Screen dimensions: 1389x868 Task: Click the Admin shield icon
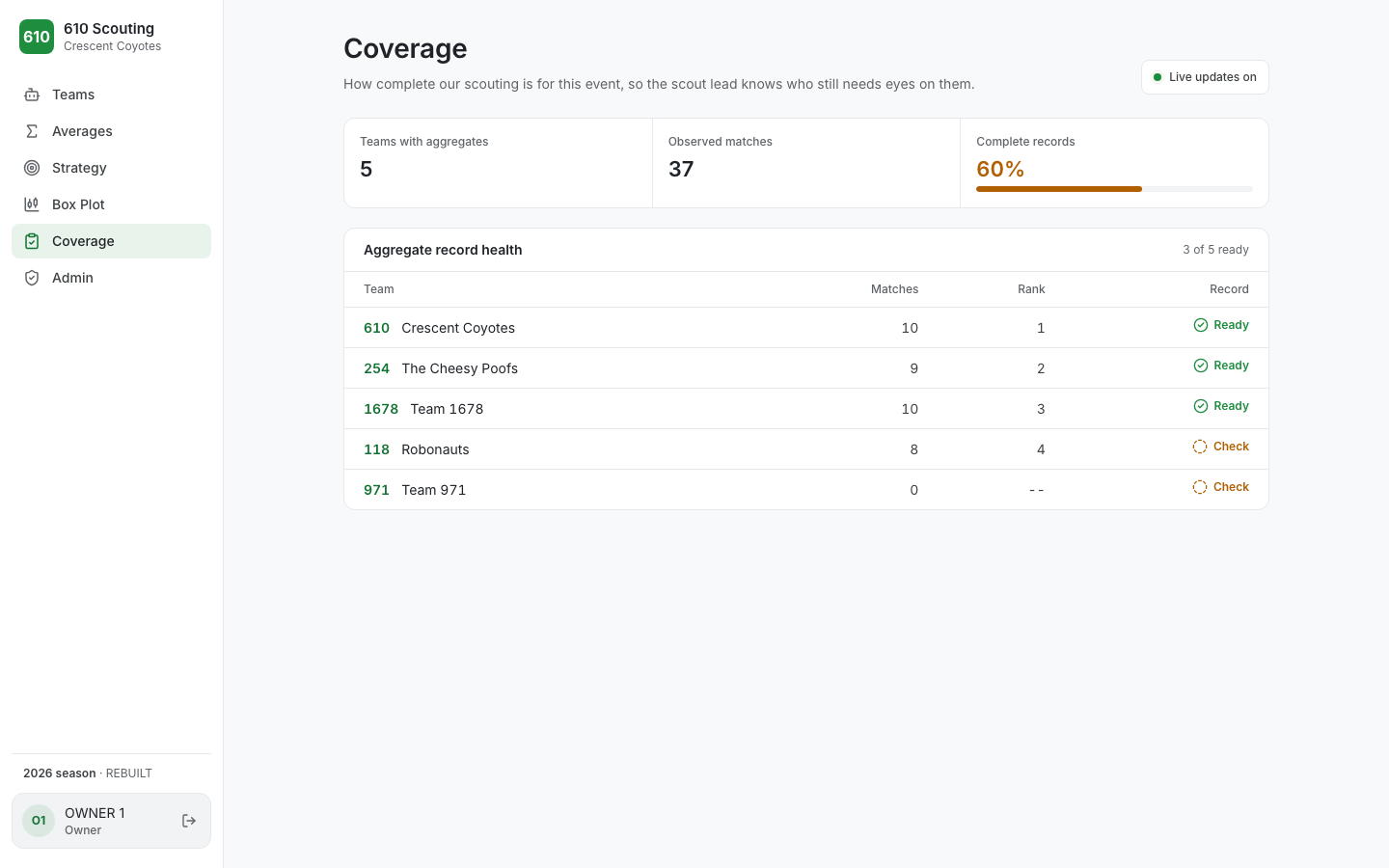32,278
